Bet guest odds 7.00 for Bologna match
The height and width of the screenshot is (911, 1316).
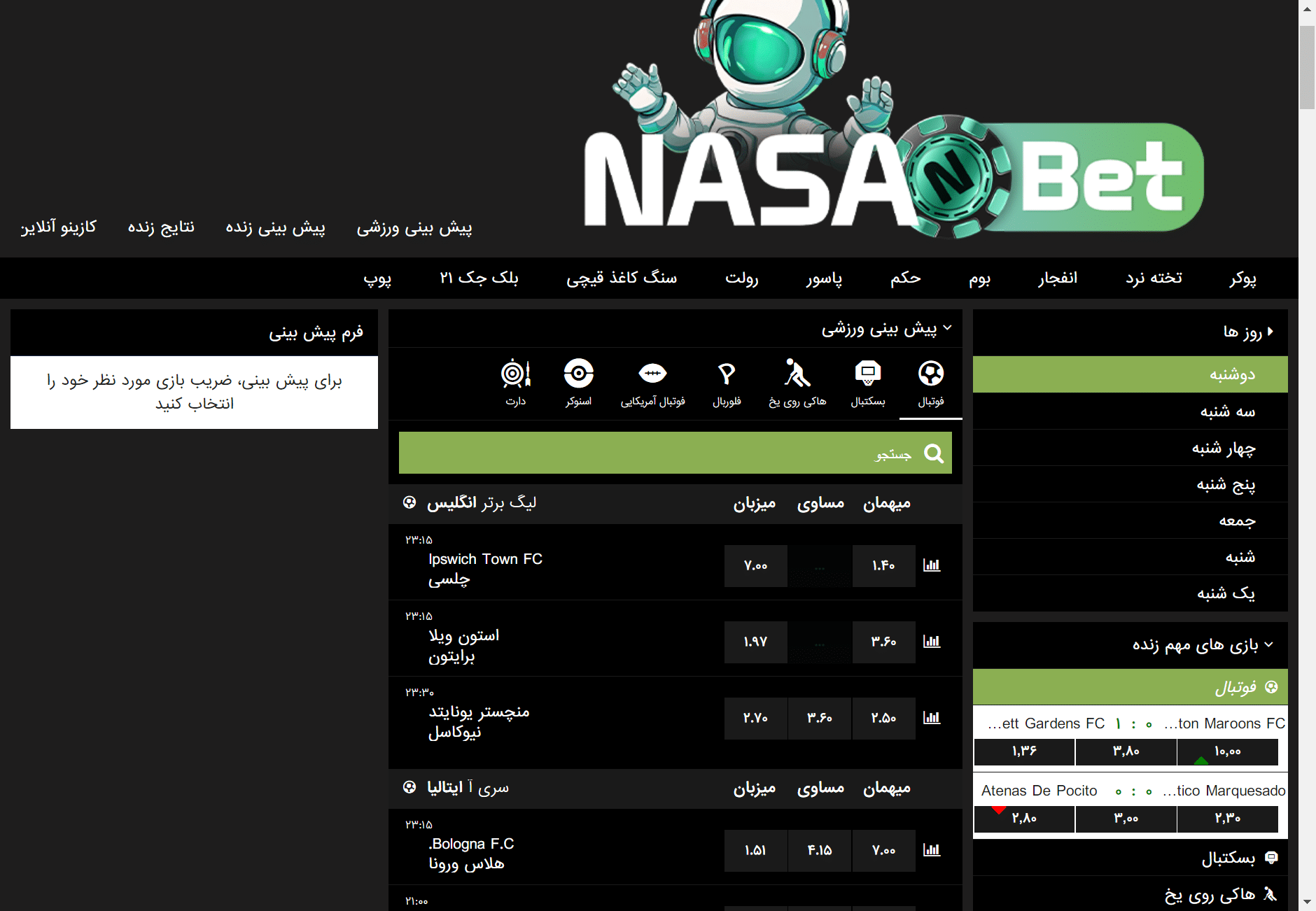pos(883,850)
